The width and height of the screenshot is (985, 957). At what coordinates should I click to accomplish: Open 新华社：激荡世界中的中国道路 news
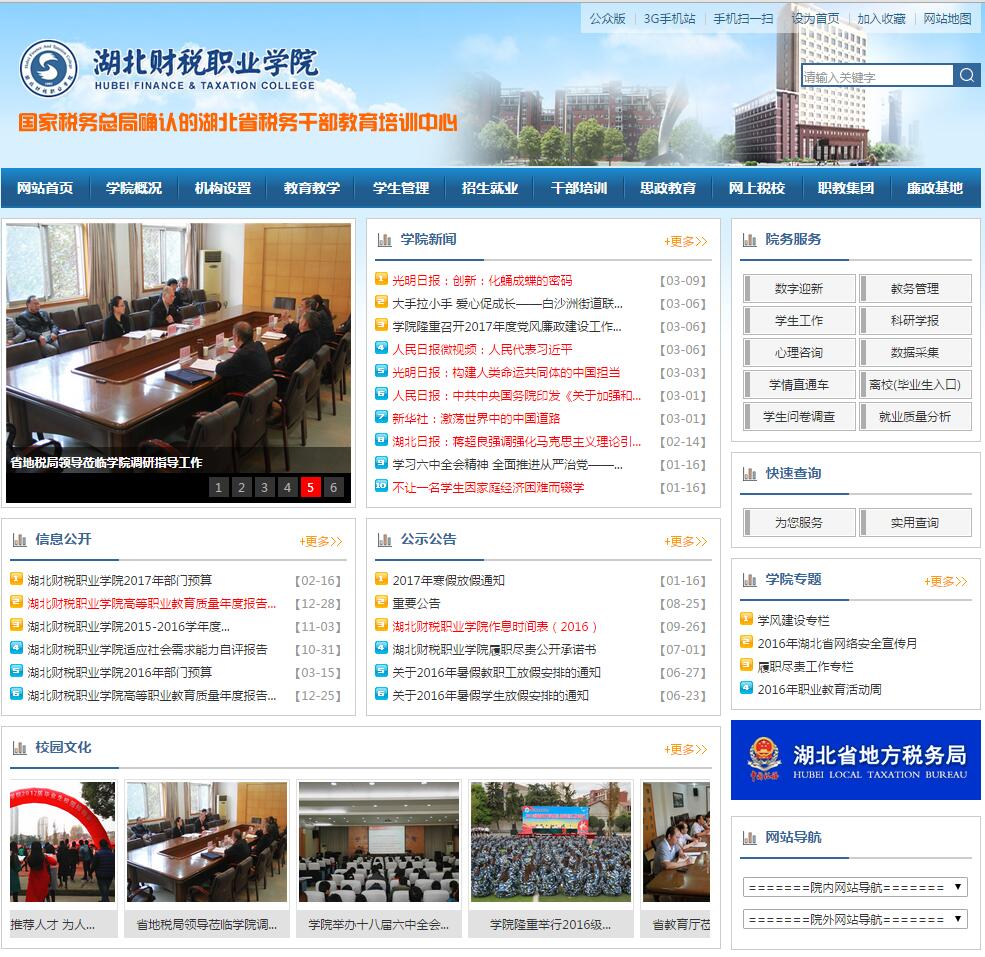tap(476, 418)
